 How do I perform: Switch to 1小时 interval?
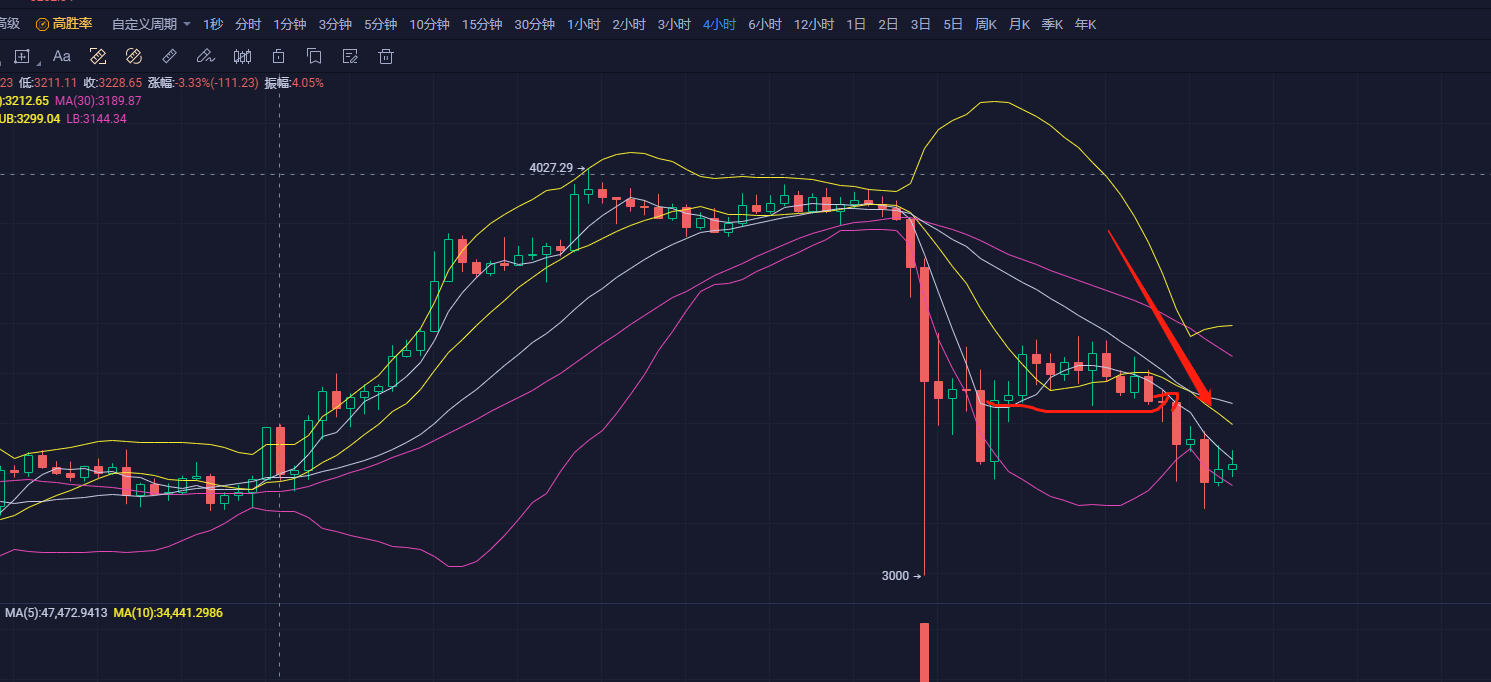(x=584, y=24)
